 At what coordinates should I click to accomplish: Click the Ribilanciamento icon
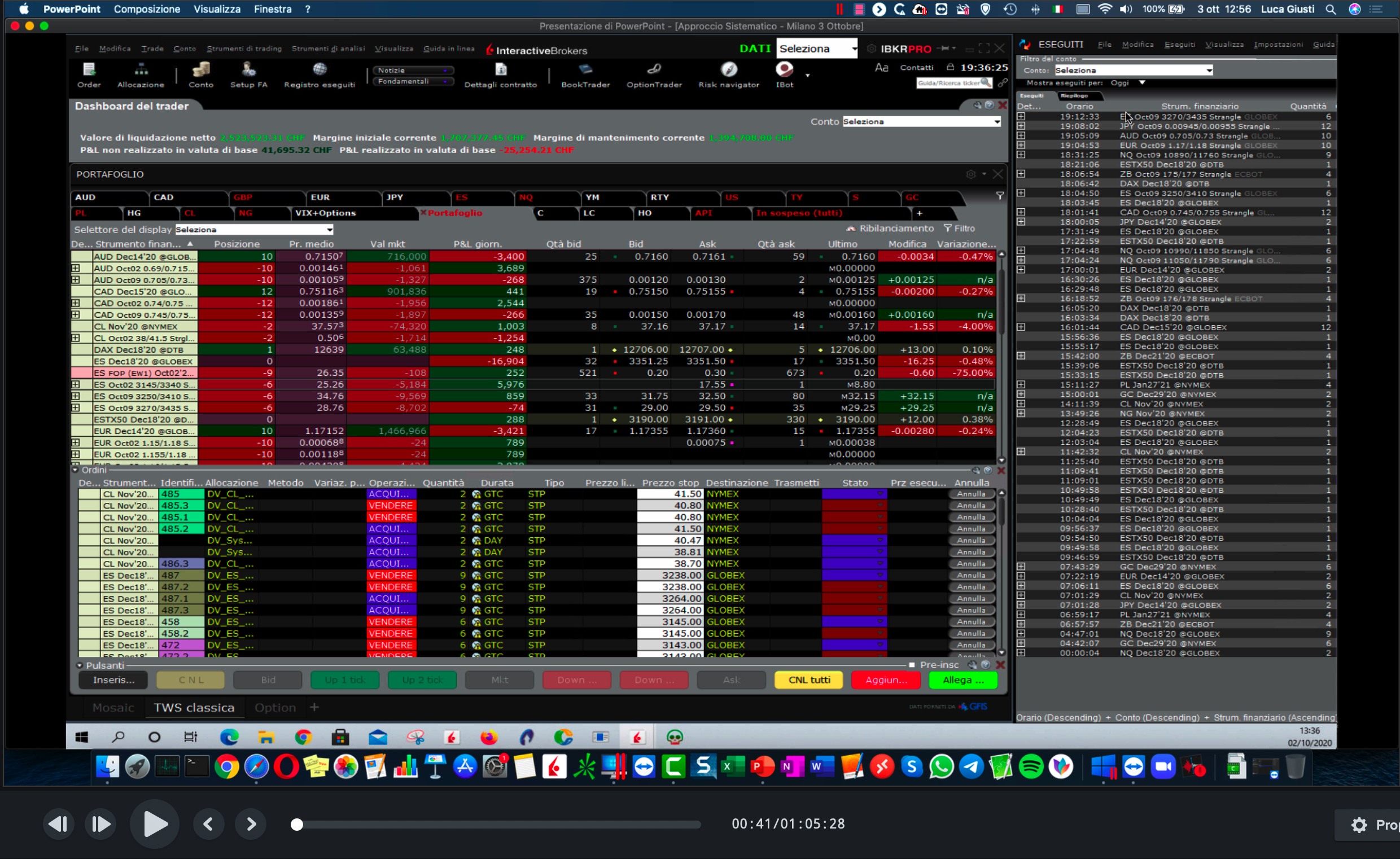pos(851,229)
